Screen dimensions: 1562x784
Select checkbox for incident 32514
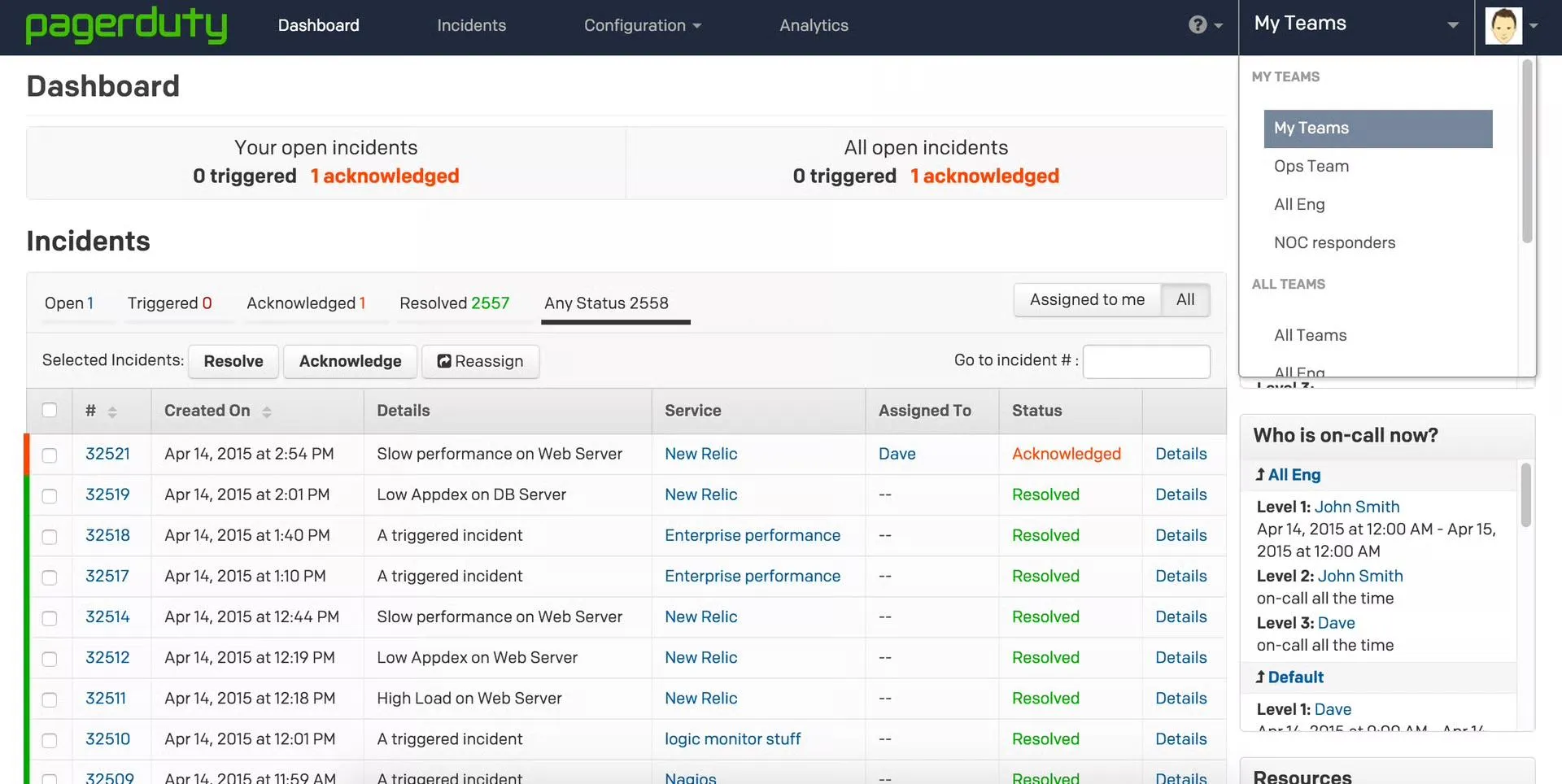coord(50,617)
